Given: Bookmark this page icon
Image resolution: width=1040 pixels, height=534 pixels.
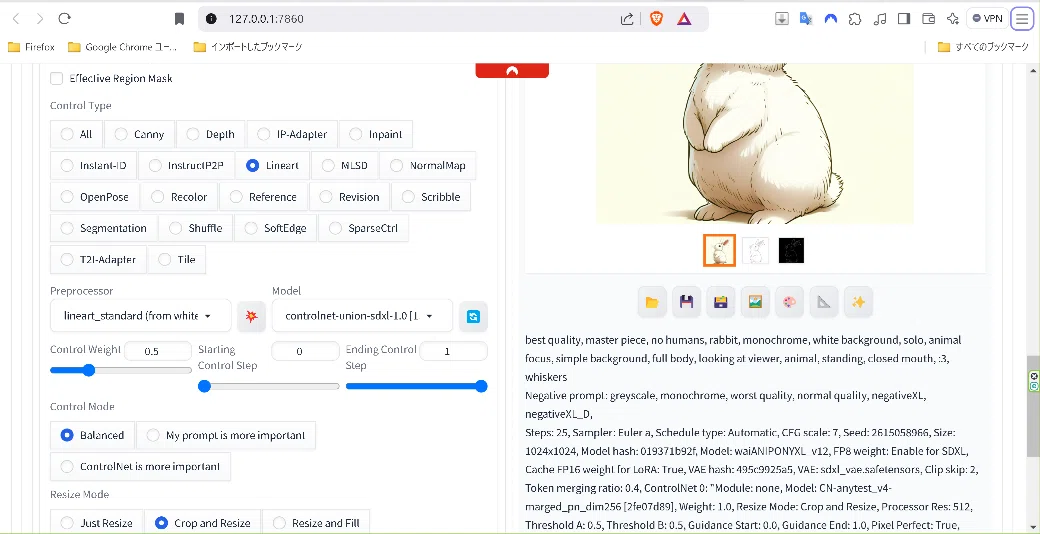Looking at the screenshot, I should [179, 19].
